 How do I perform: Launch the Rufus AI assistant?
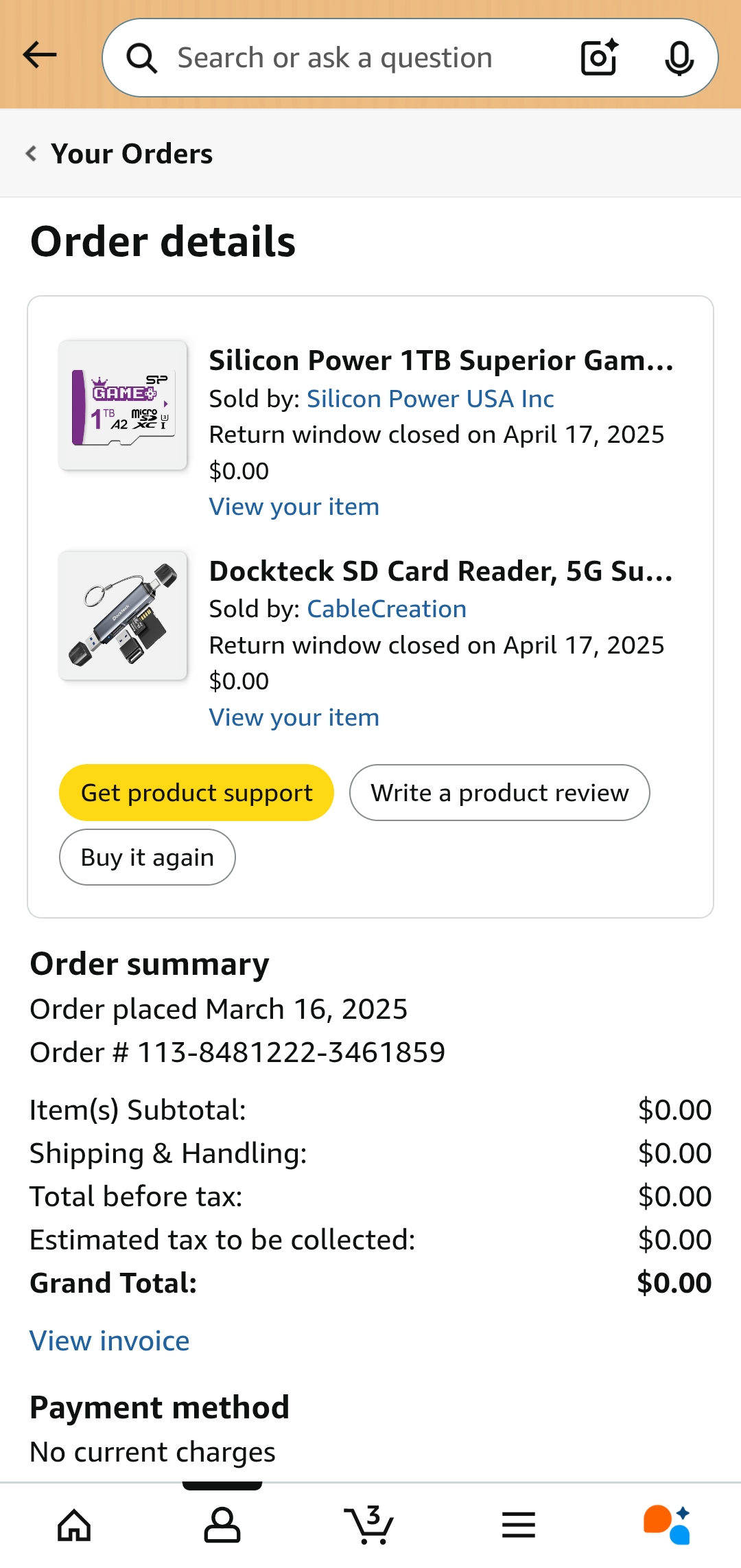tap(666, 1525)
